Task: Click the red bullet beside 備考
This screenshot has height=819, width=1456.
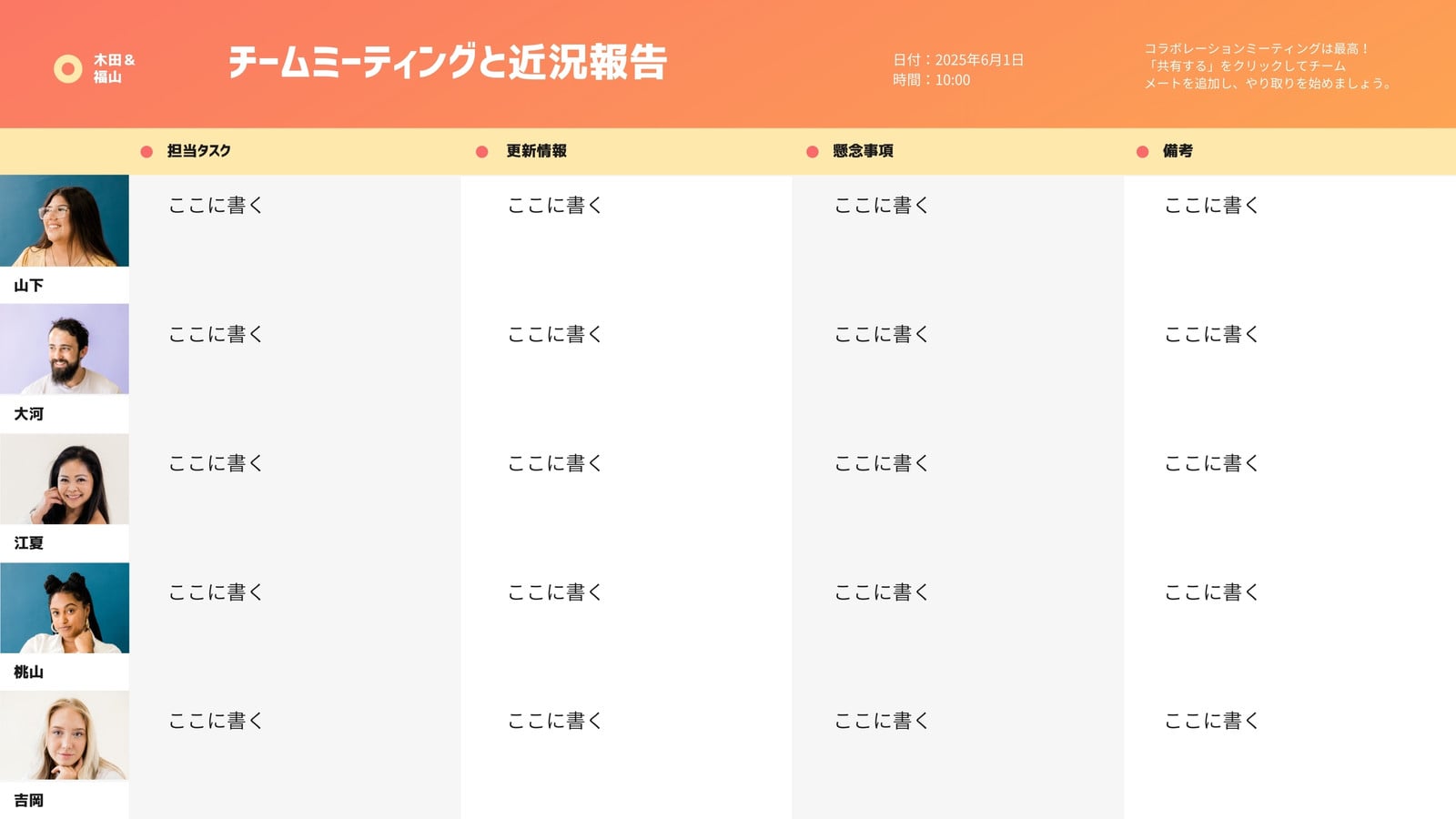Action: 1143,152
